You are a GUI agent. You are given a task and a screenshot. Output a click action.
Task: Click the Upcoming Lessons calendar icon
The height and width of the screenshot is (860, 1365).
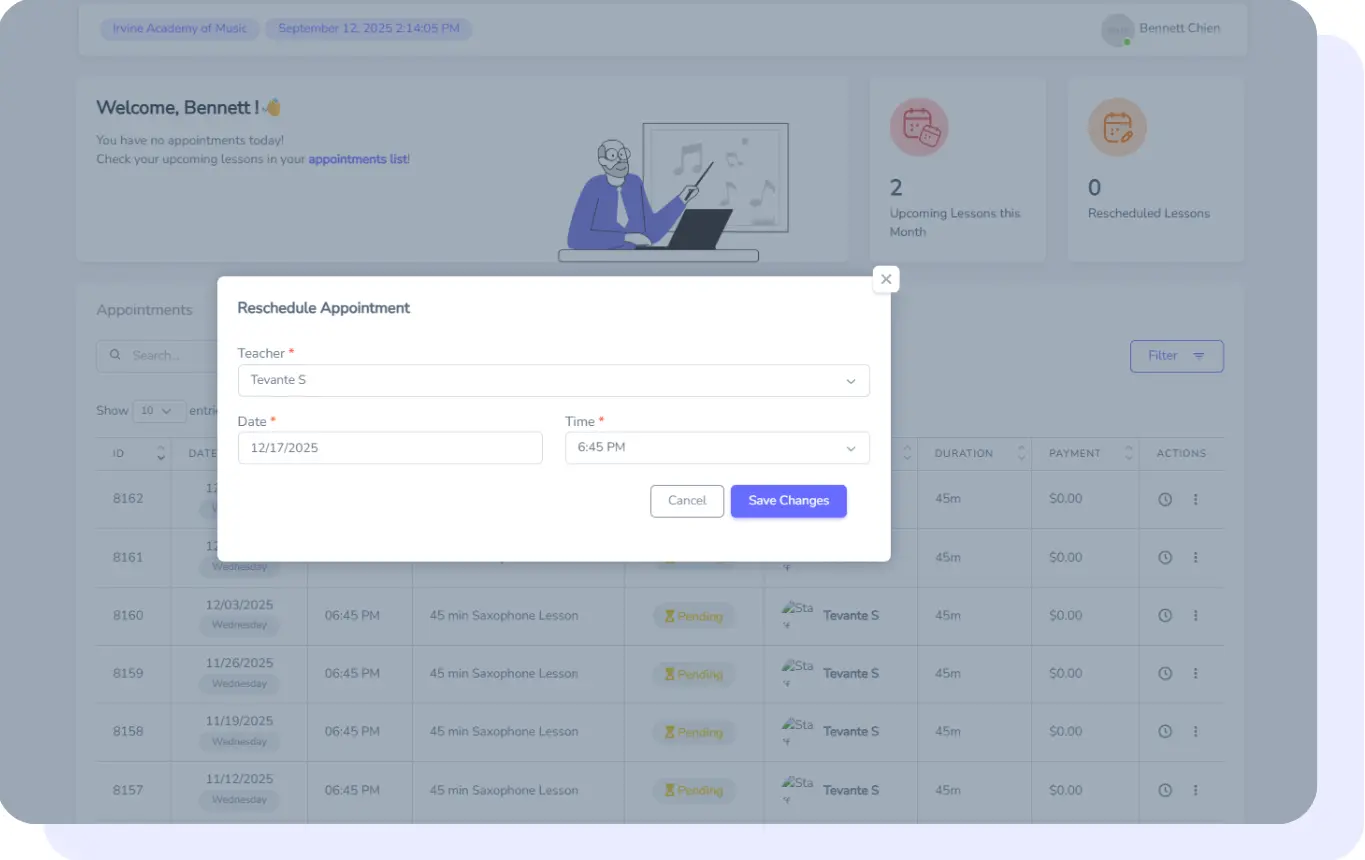tap(918, 127)
